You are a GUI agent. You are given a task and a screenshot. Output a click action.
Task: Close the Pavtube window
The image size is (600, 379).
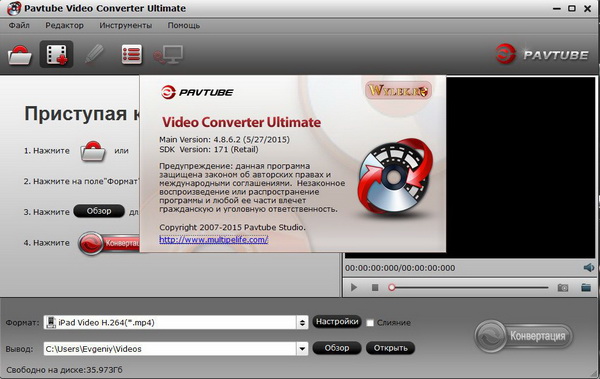pyautogui.click(x=587, y=8)
